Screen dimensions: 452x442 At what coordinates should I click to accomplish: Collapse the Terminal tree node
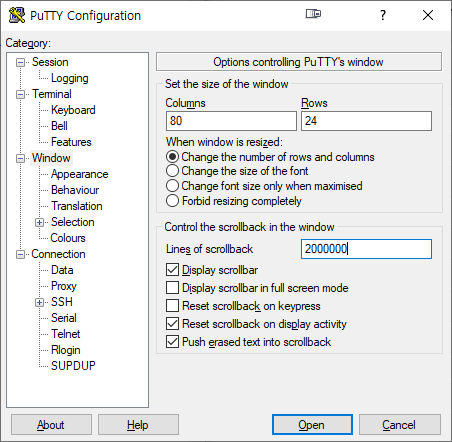pos(21,94)
